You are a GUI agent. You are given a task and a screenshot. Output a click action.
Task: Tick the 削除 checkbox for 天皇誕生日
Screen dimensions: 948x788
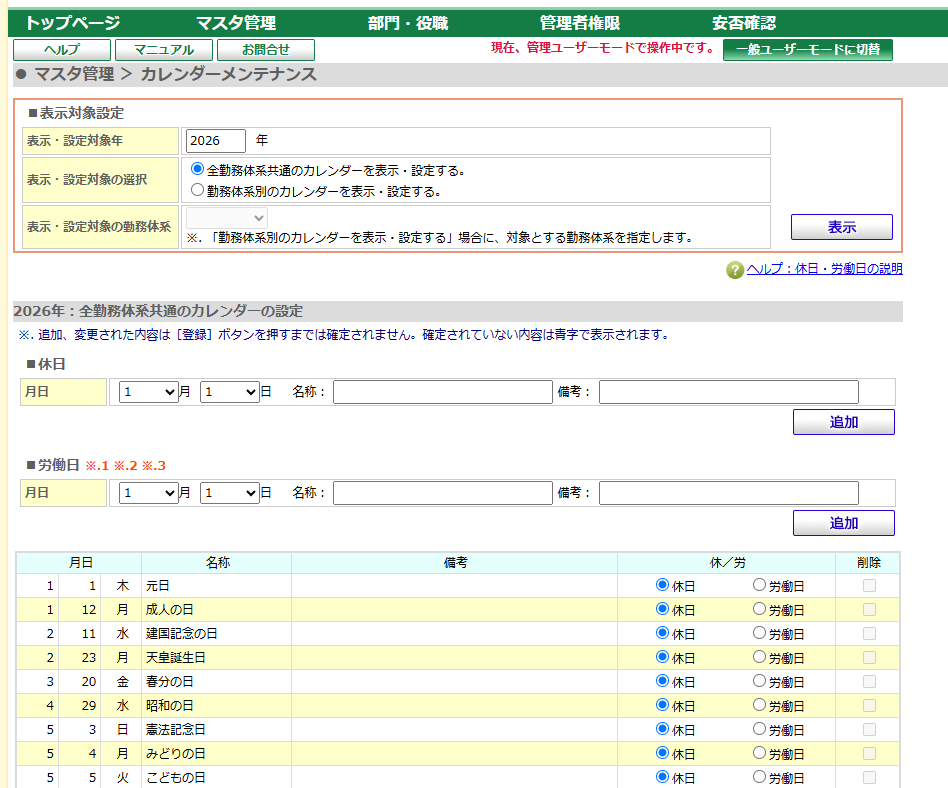[869, 657]
